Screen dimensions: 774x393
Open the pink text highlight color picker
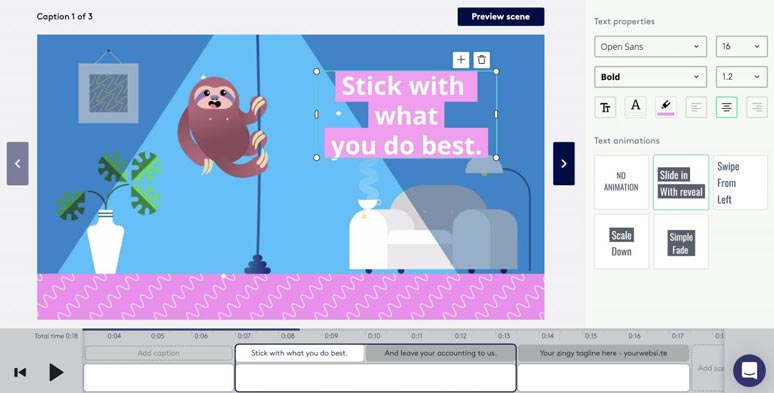tap(666, 107)
